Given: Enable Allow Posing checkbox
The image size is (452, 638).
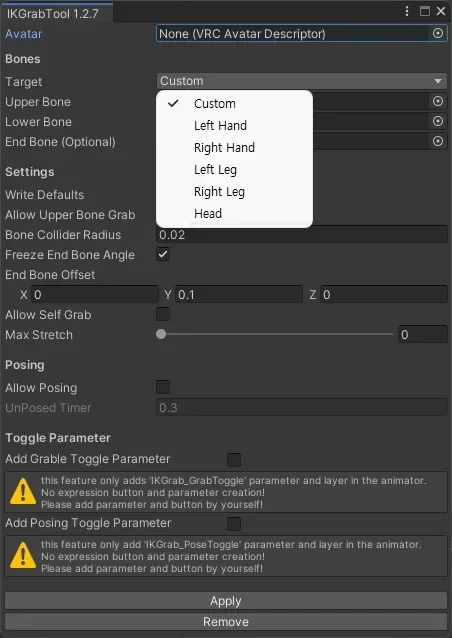Looking at the screenshot, I should (163, 387).
